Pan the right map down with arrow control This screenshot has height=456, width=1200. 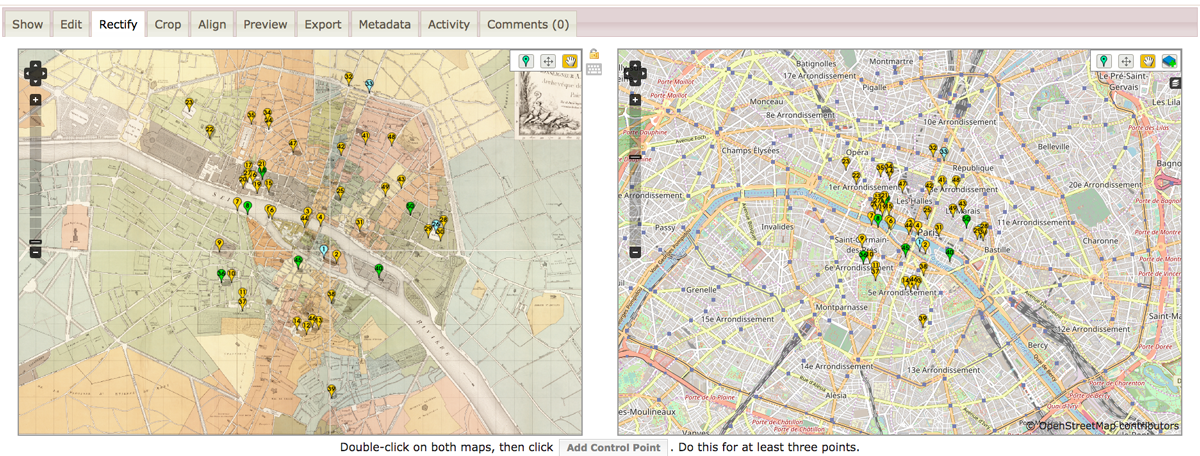(x=635, y=79)
